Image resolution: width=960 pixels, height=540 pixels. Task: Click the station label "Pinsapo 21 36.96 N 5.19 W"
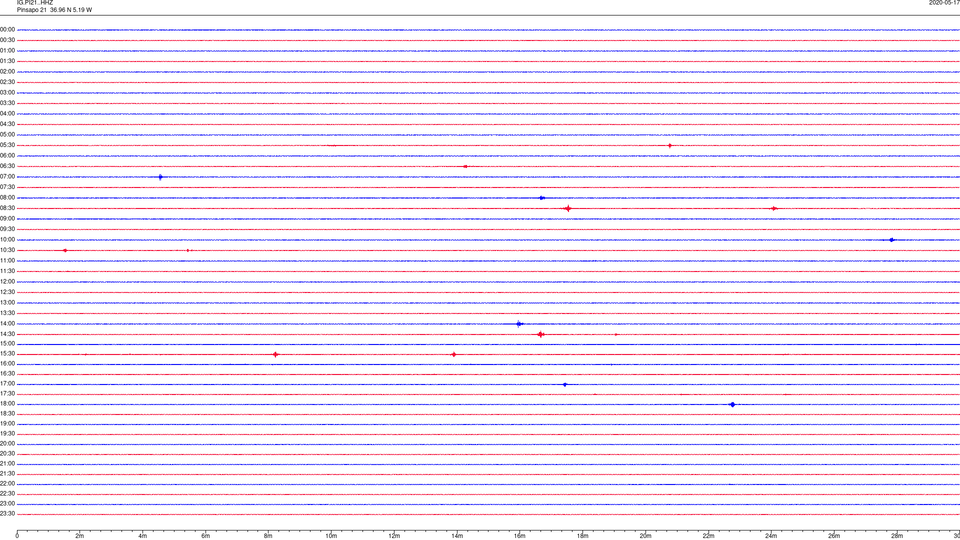(54, 10)
